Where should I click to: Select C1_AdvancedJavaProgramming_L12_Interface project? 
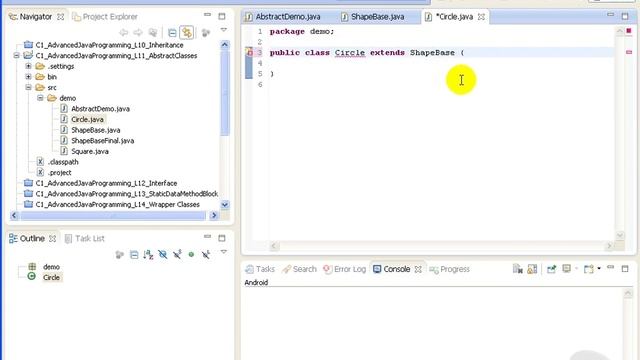106,183
